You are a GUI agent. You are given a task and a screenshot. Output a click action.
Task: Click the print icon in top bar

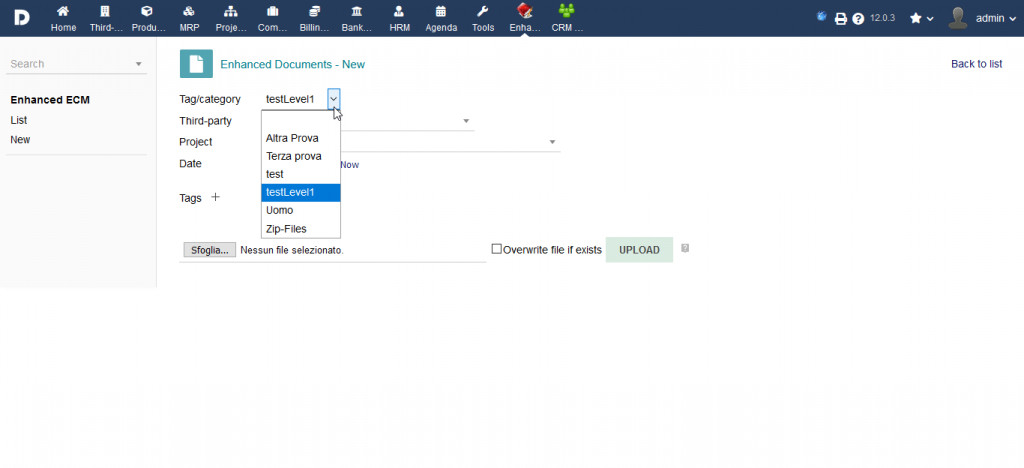pyautogui.click(x=841, y=19)
